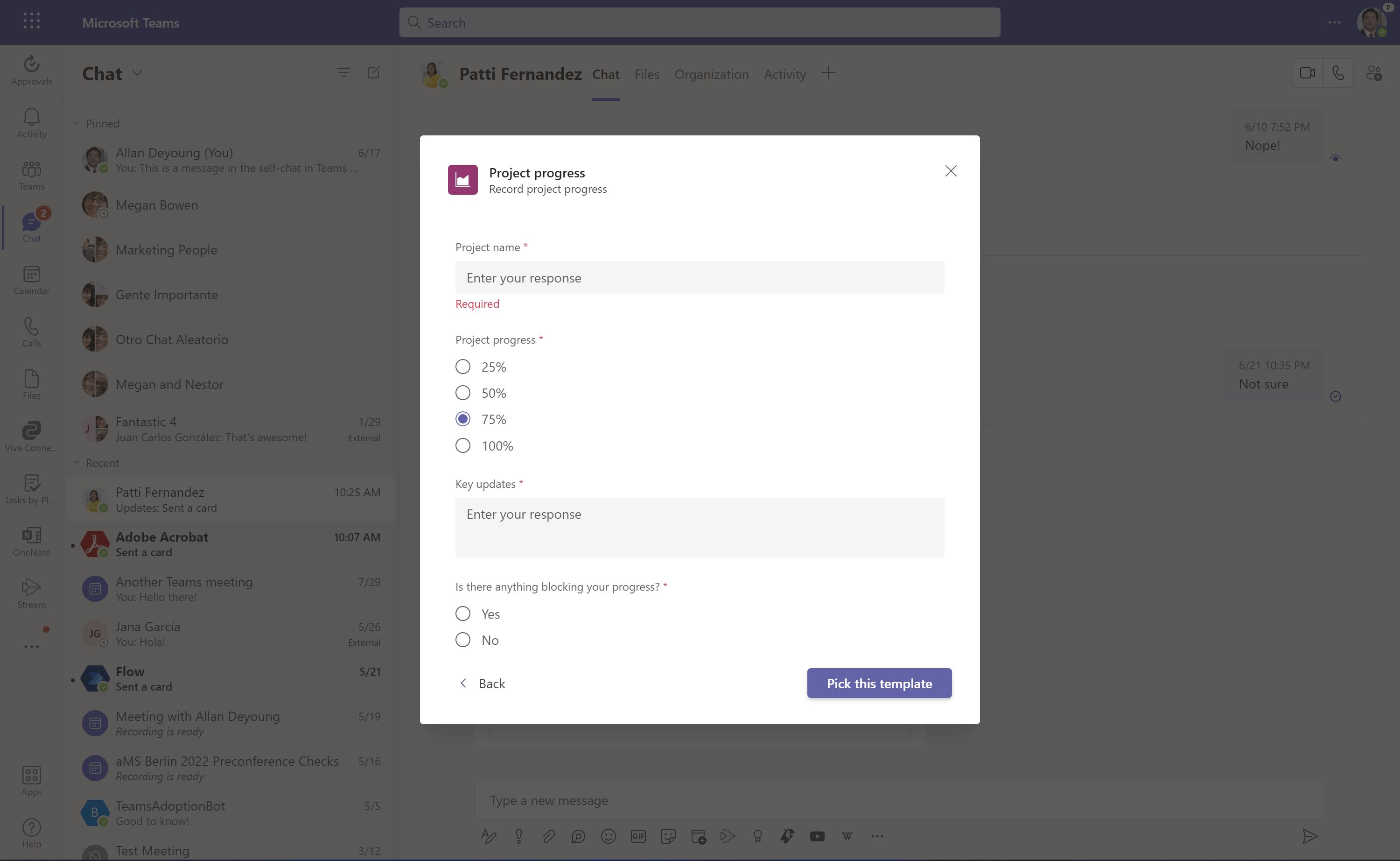Open the Megan Bowen chat
1400x861 pixels.
tap(231, 205)
